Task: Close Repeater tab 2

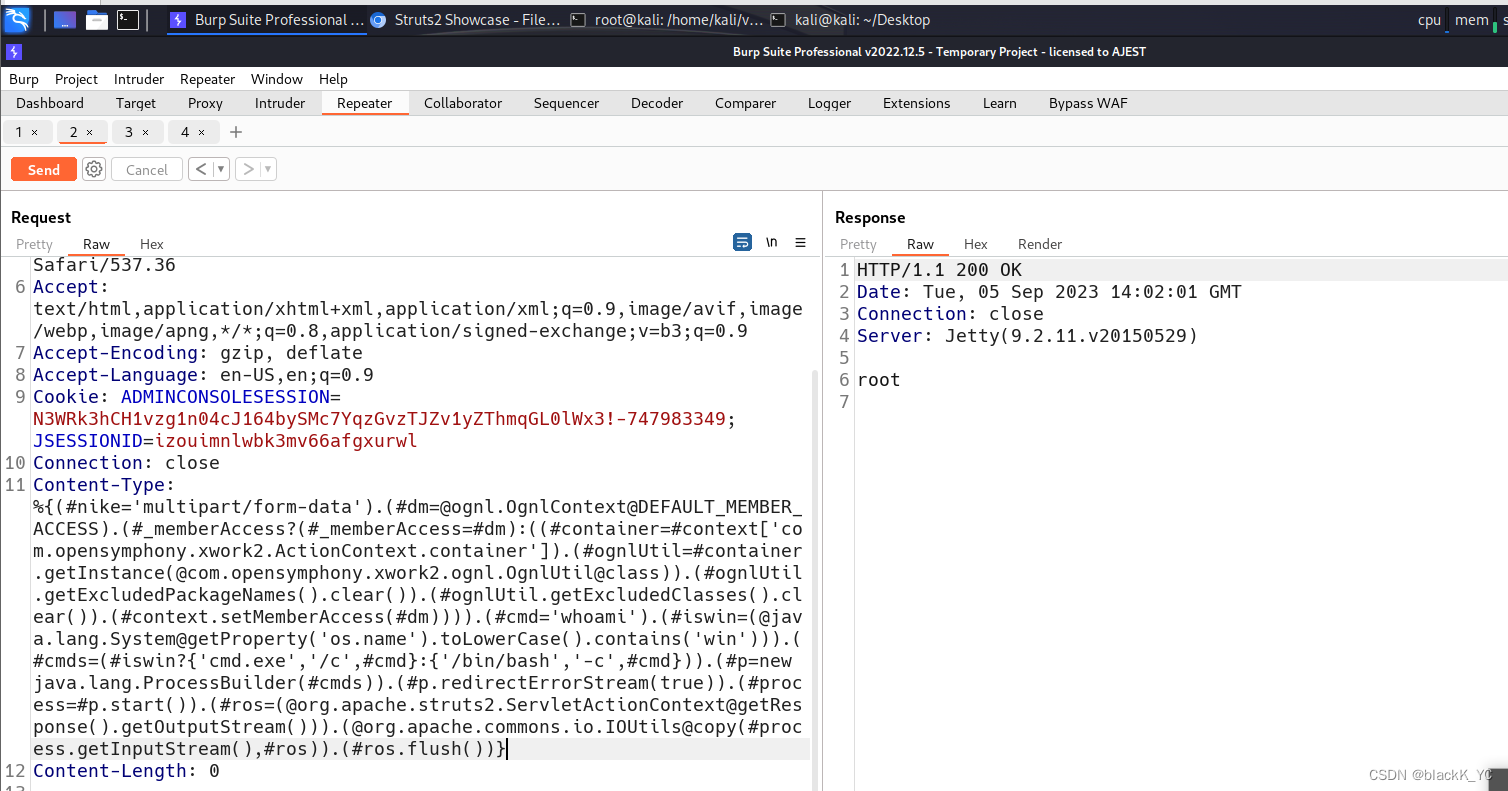Action: (x=89, y=132)
